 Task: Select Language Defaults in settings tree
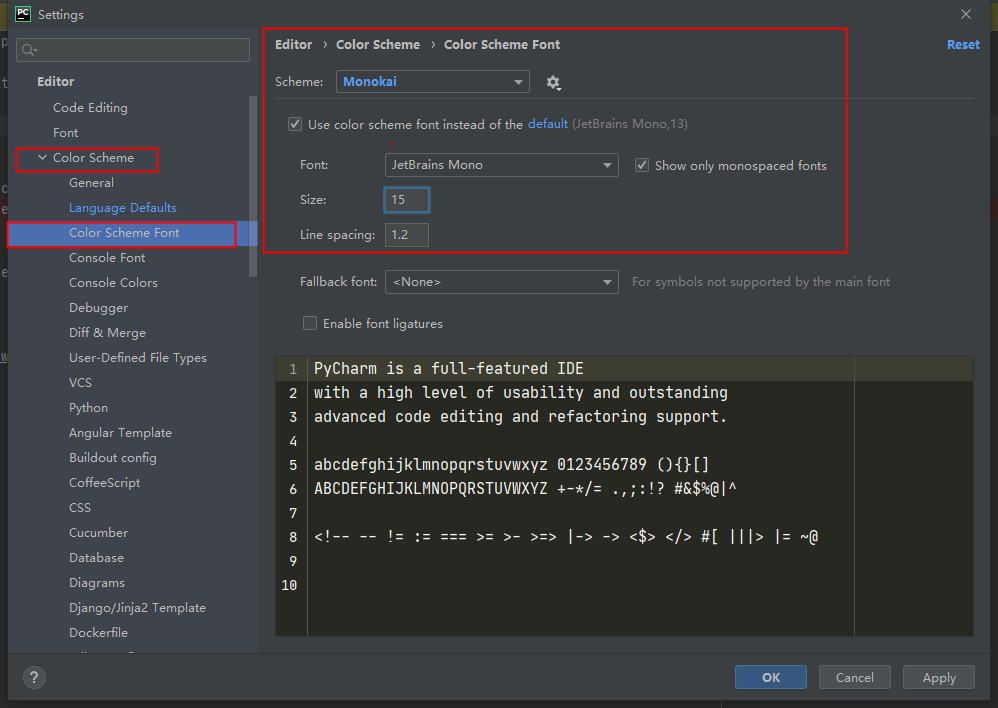pyautogui.click(x=122, y=208)
